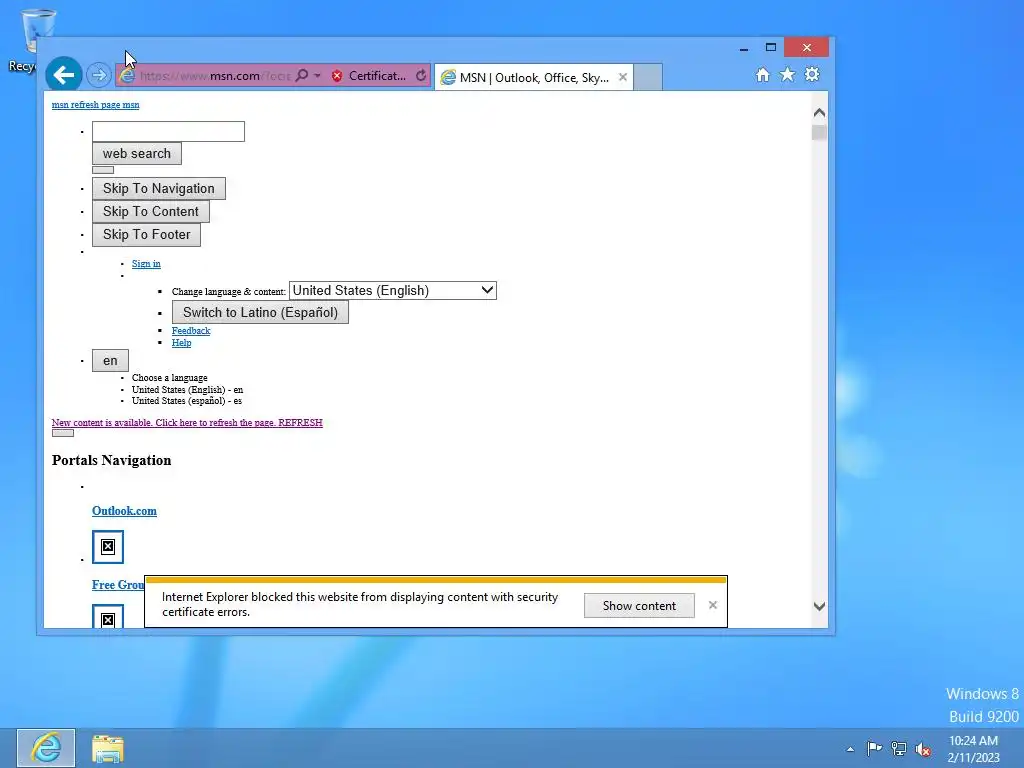The width and height of the screenshot is (1024, 768).
Task: Click the Skip To Navigation button
Action: tap(159, 189)
